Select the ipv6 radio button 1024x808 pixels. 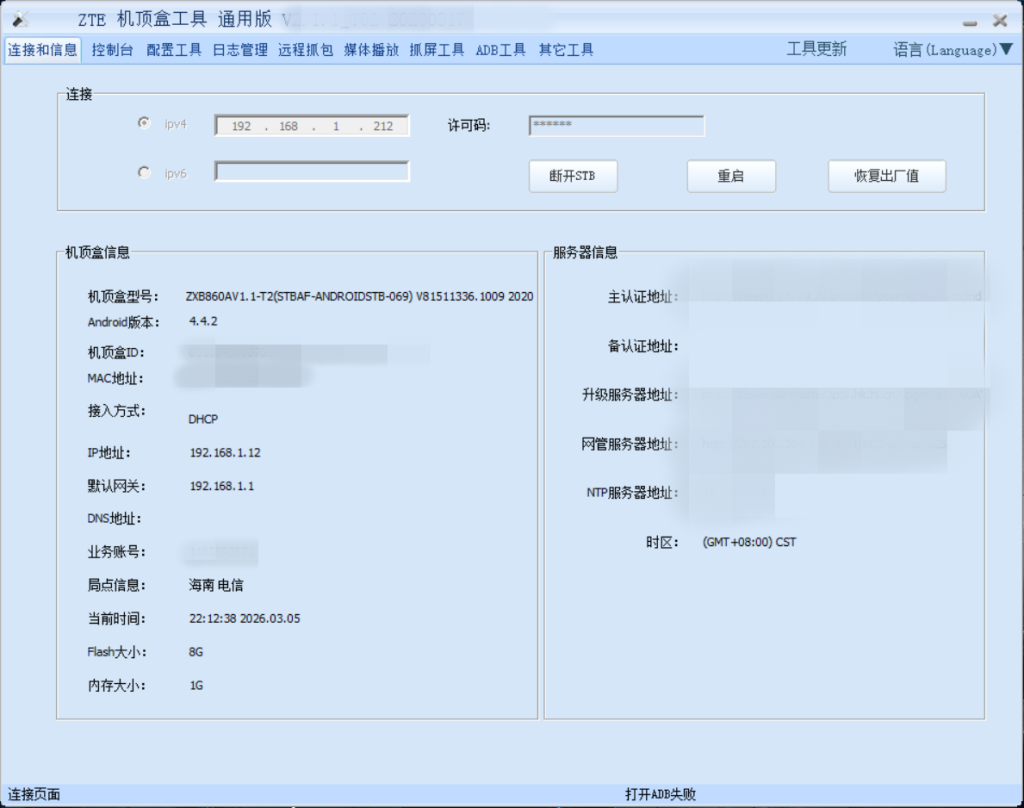[144, 173]
